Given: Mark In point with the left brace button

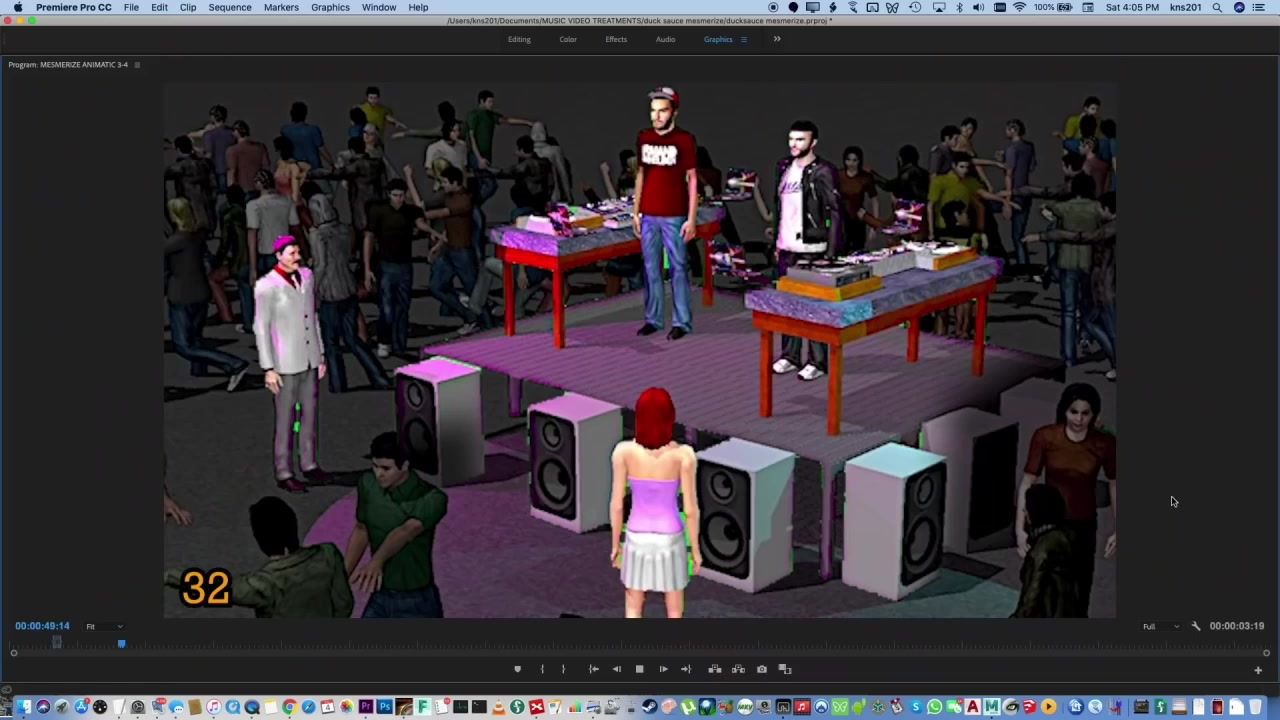Looking at the screenshot, I should tap(542, 669).
